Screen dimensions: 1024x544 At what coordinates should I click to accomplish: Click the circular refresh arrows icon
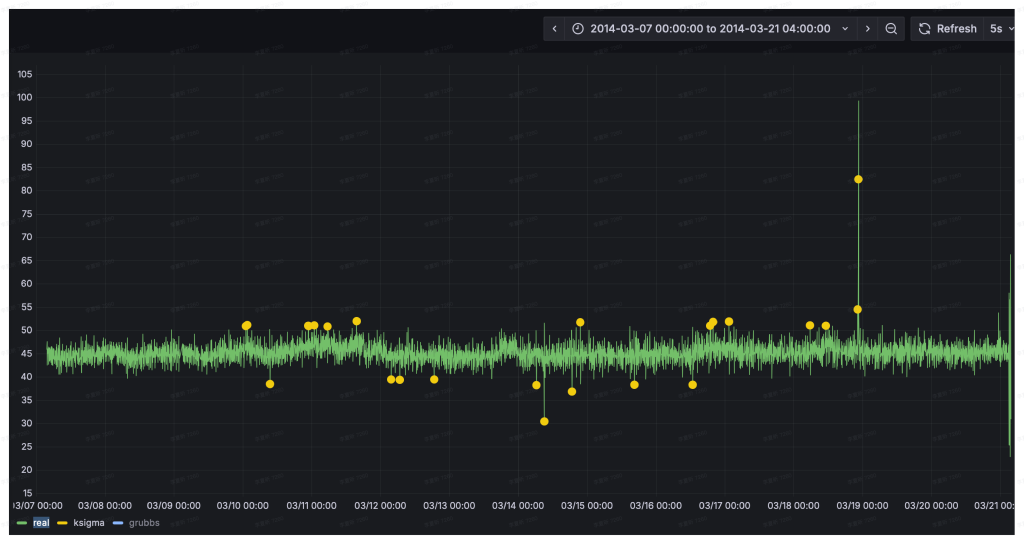pyautogui.click(x=924, y=29)
